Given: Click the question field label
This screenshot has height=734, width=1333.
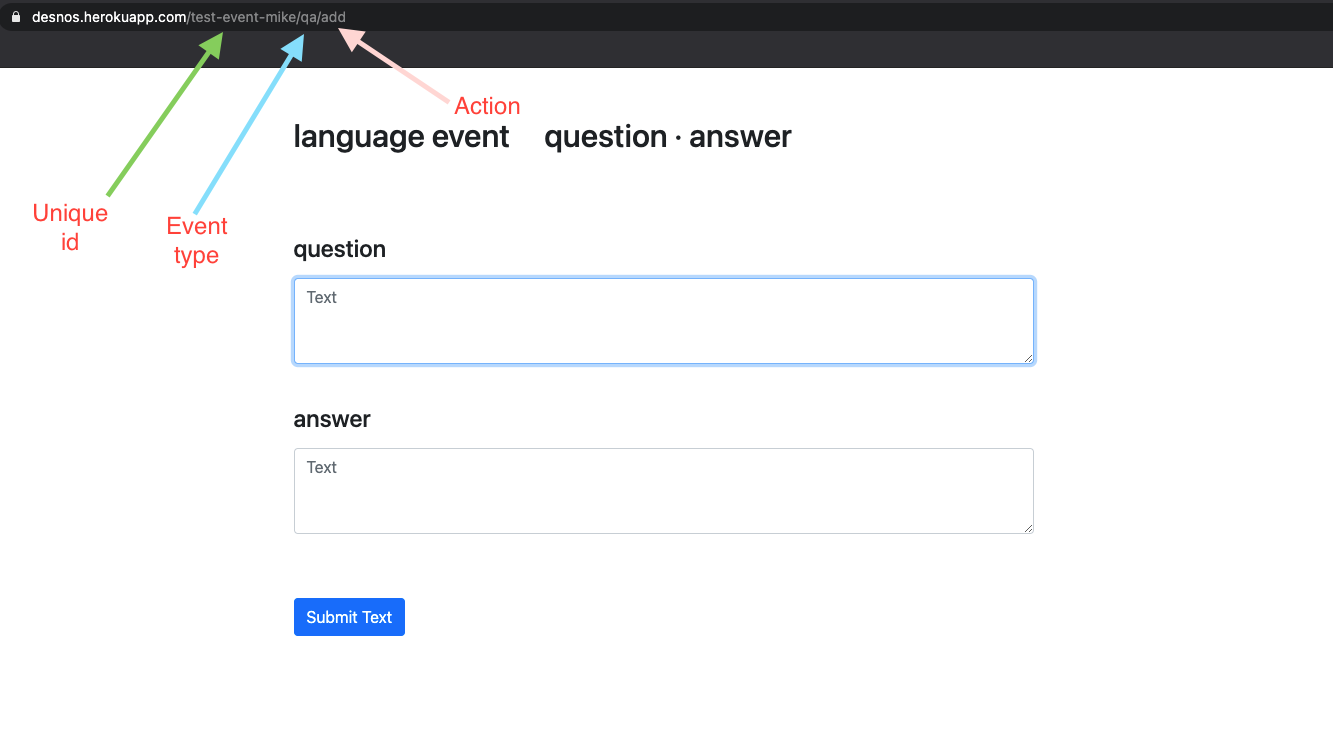Looking at the screenshot, I should coord(339,249).
